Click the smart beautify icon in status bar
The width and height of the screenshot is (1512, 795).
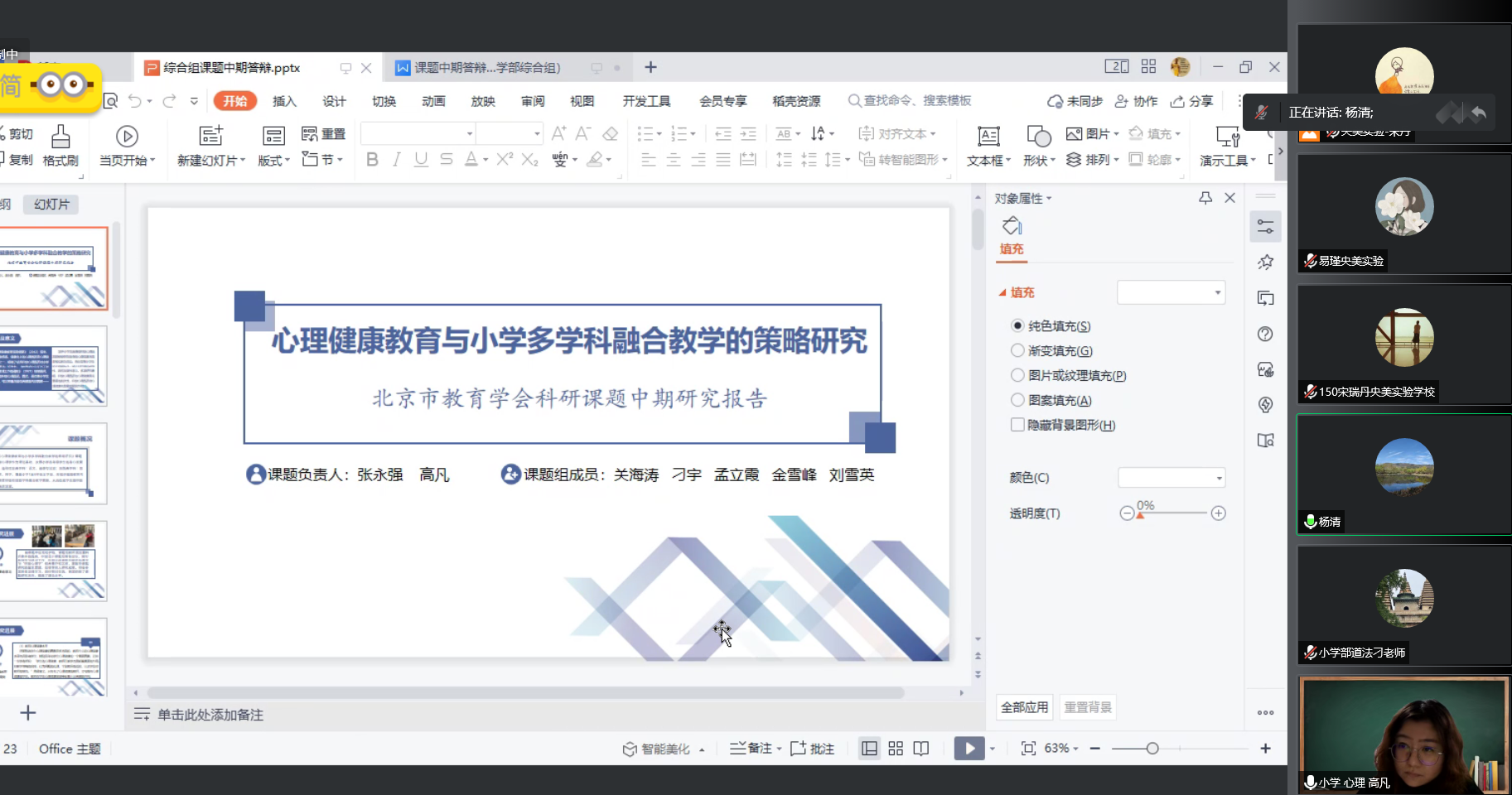(x=630, y=749)
